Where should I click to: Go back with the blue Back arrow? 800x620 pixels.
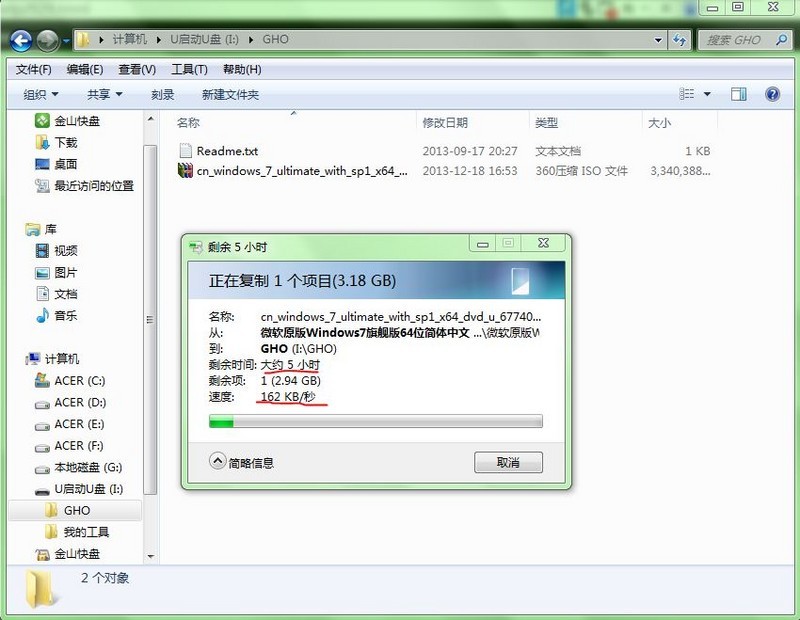click(x=21, y=41)
